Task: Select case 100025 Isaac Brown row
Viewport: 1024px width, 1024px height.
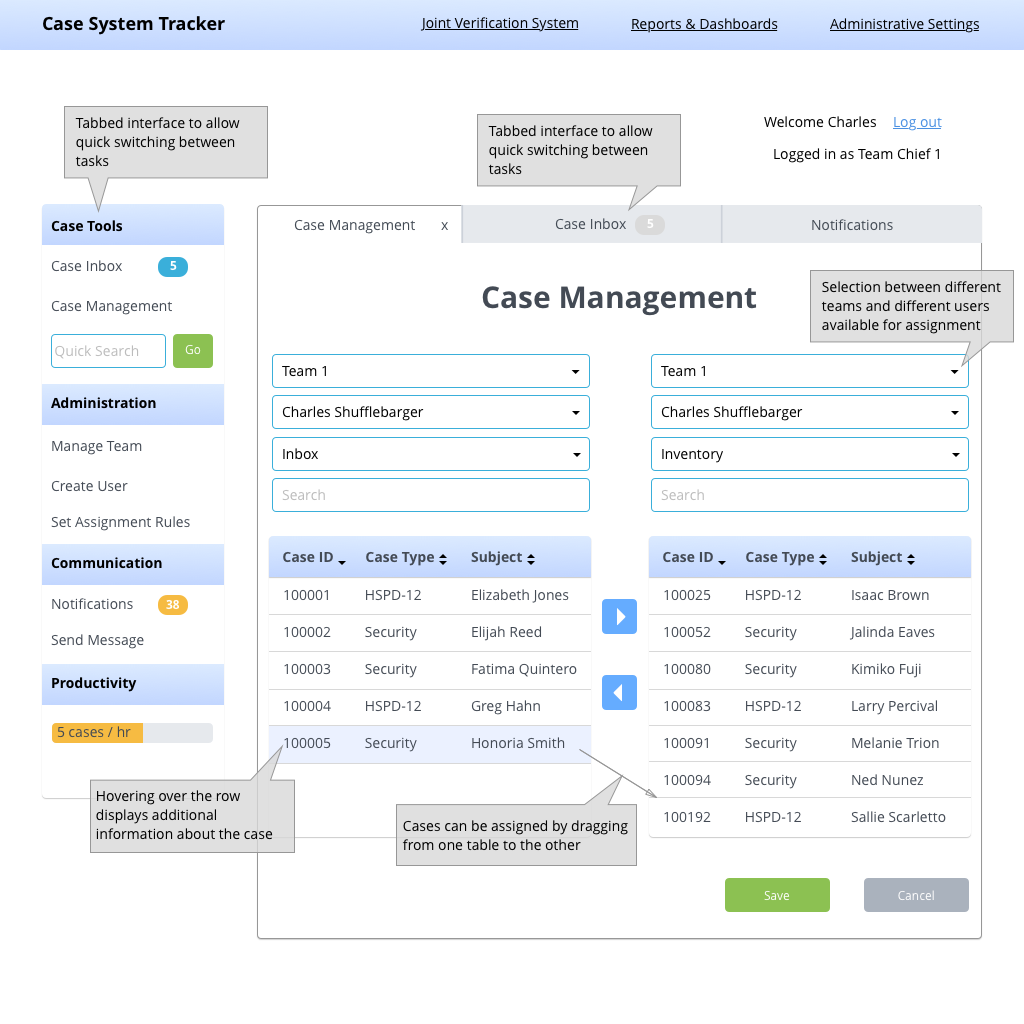Action: [810, 596]
